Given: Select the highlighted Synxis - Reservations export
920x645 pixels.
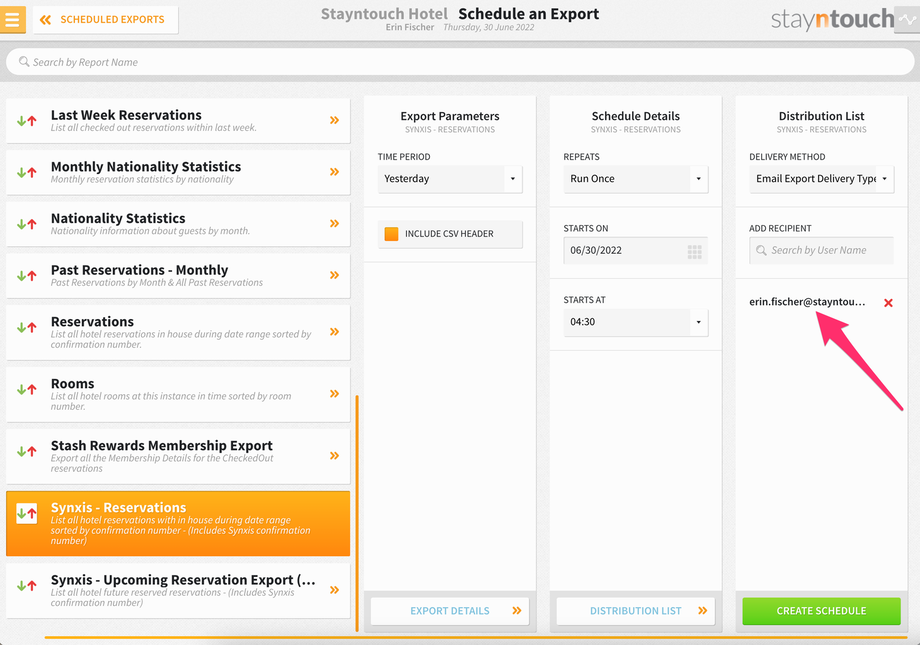Looking at the screenshot, I should [178, 524].
